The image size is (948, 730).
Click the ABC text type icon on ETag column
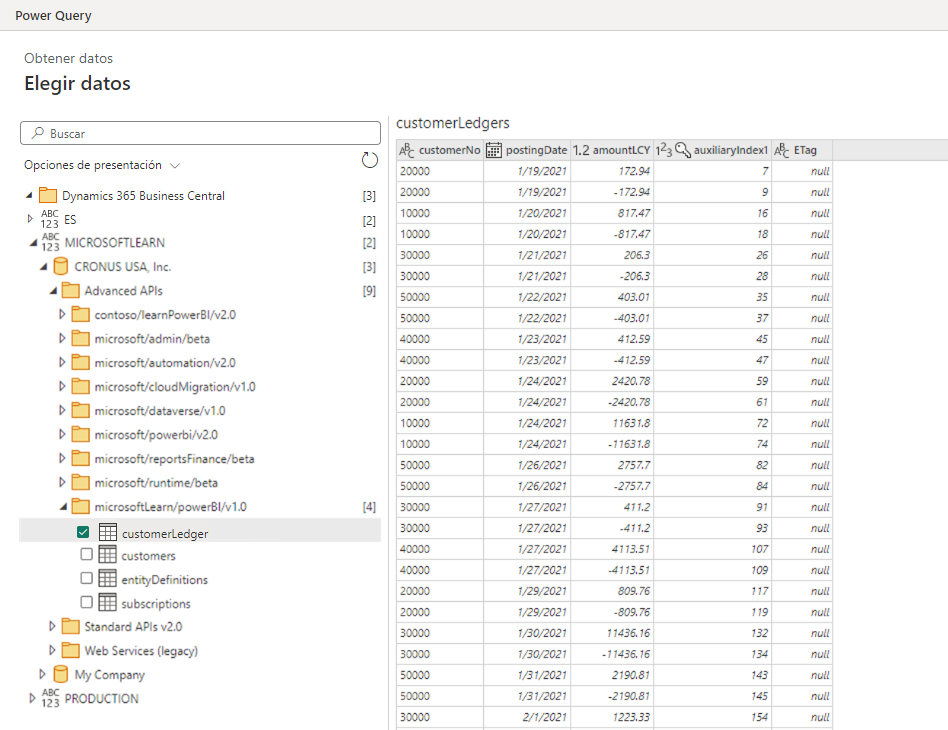(782, 150)
